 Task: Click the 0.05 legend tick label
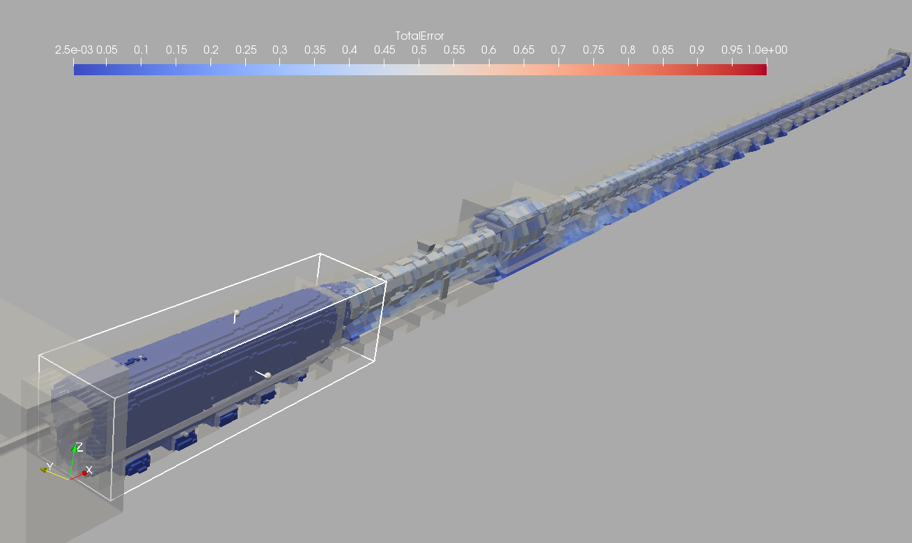click(106, 50)
